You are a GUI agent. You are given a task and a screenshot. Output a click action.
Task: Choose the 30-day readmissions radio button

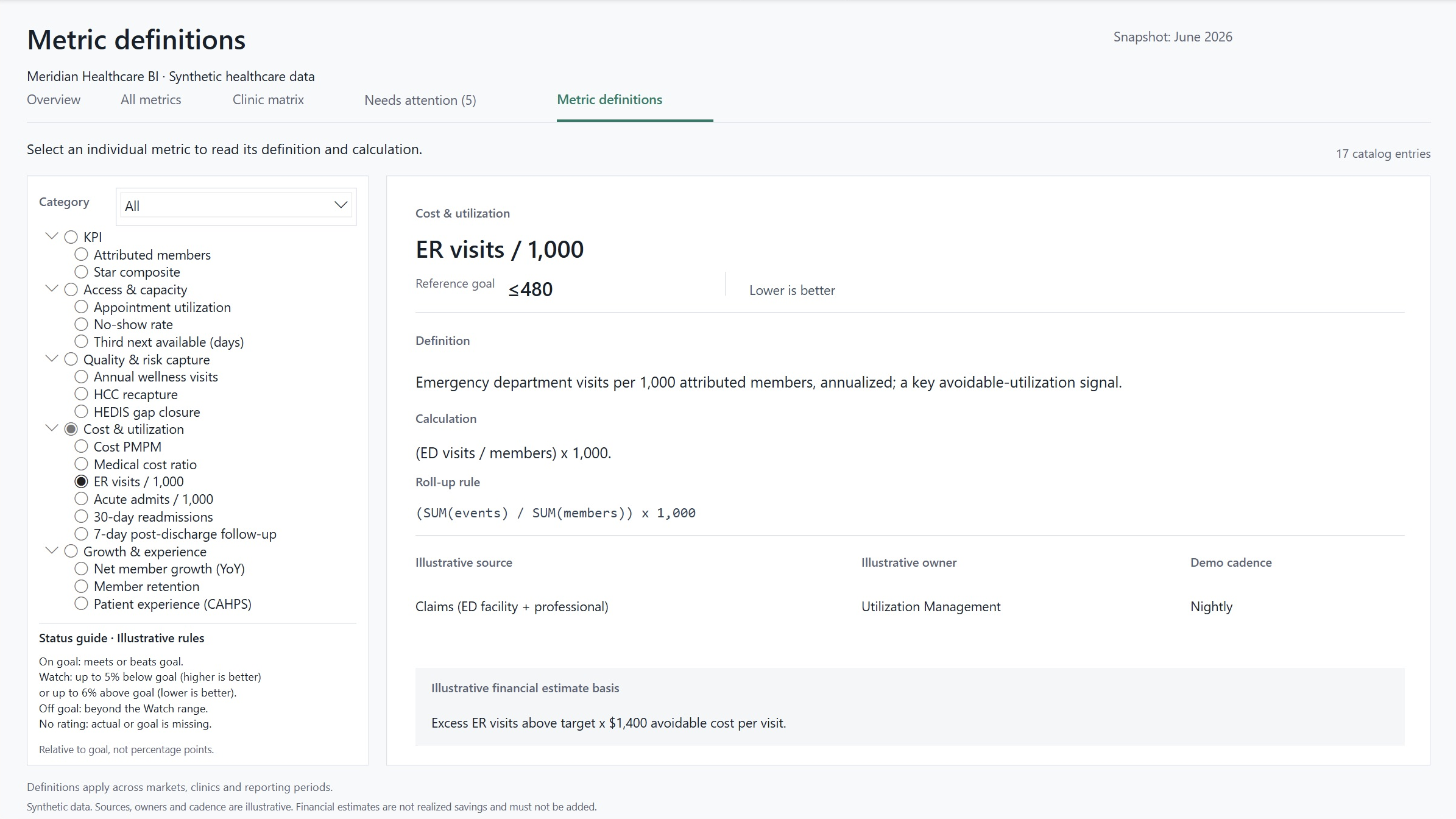(x=81, y=516)
